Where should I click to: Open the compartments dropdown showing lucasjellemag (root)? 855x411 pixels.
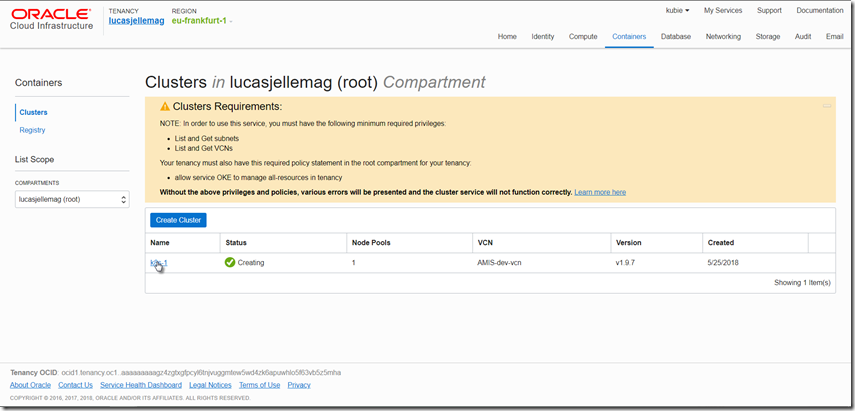pyautogui.click(x=72, y=199)
